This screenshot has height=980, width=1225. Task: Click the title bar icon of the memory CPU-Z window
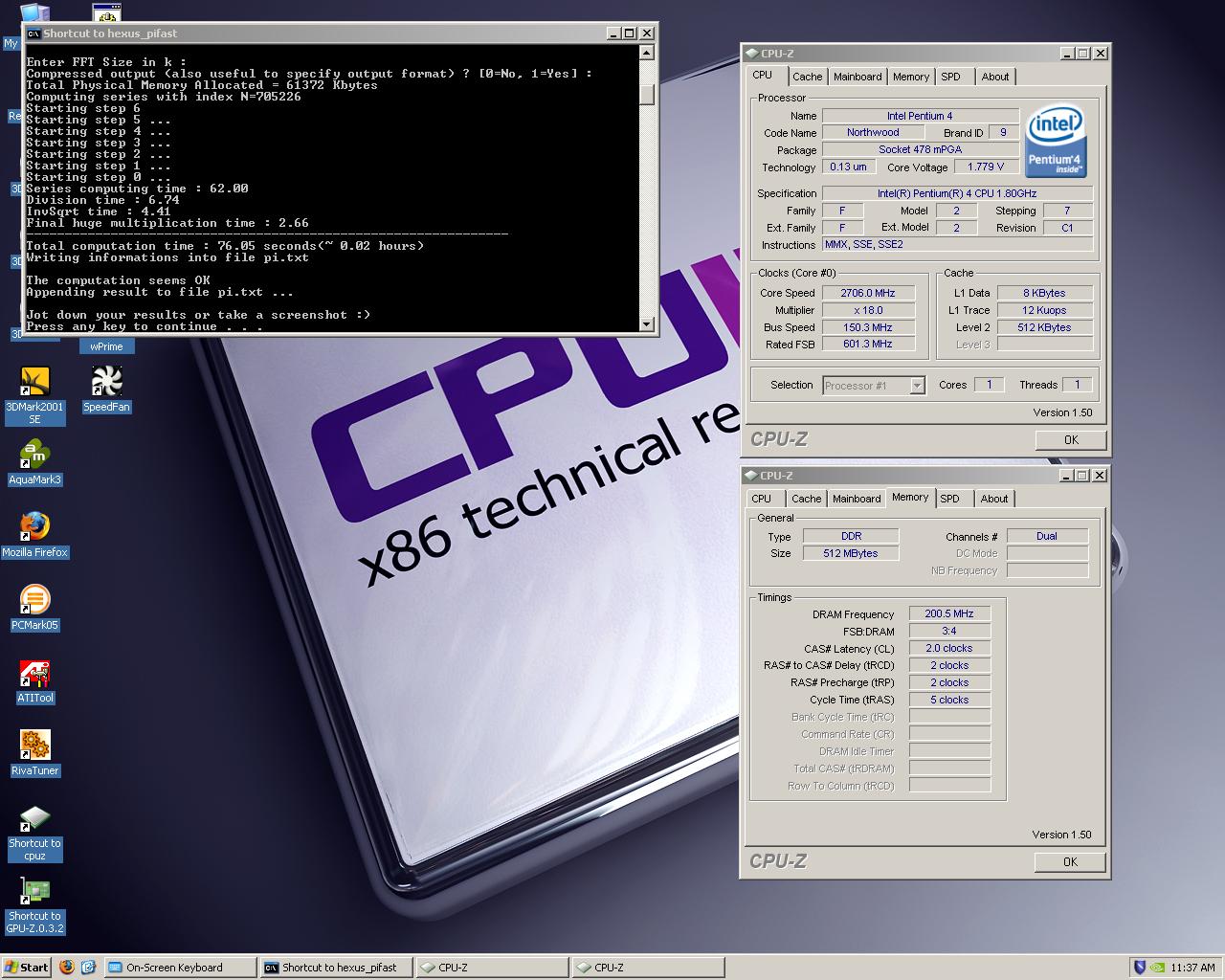pos(751,476)
